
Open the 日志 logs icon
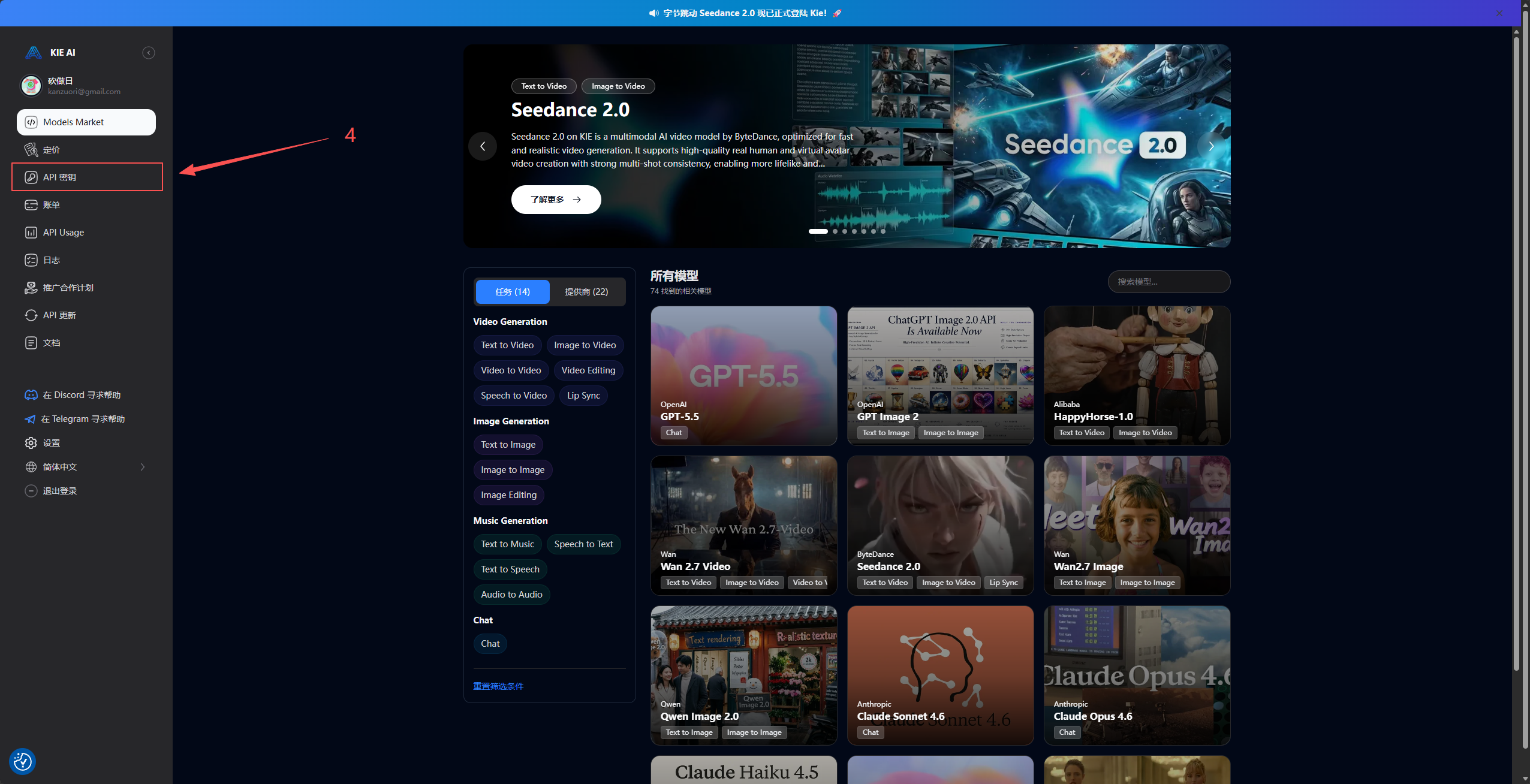pos(31,260)
